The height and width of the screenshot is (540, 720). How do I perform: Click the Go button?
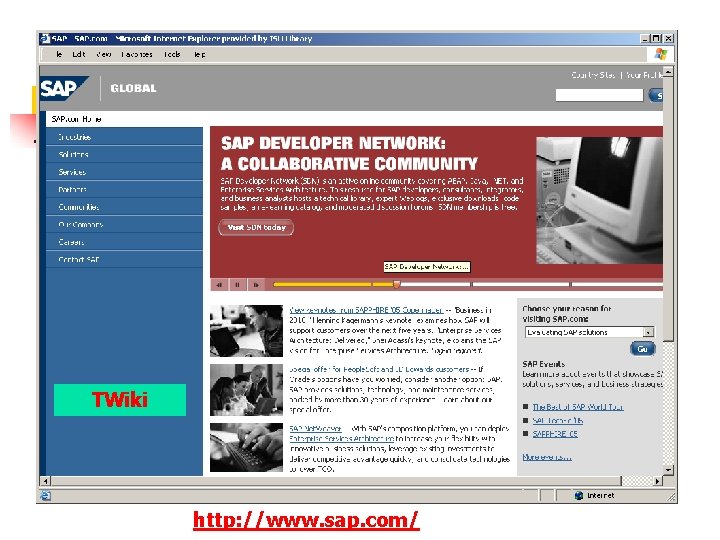click(642, 349)
